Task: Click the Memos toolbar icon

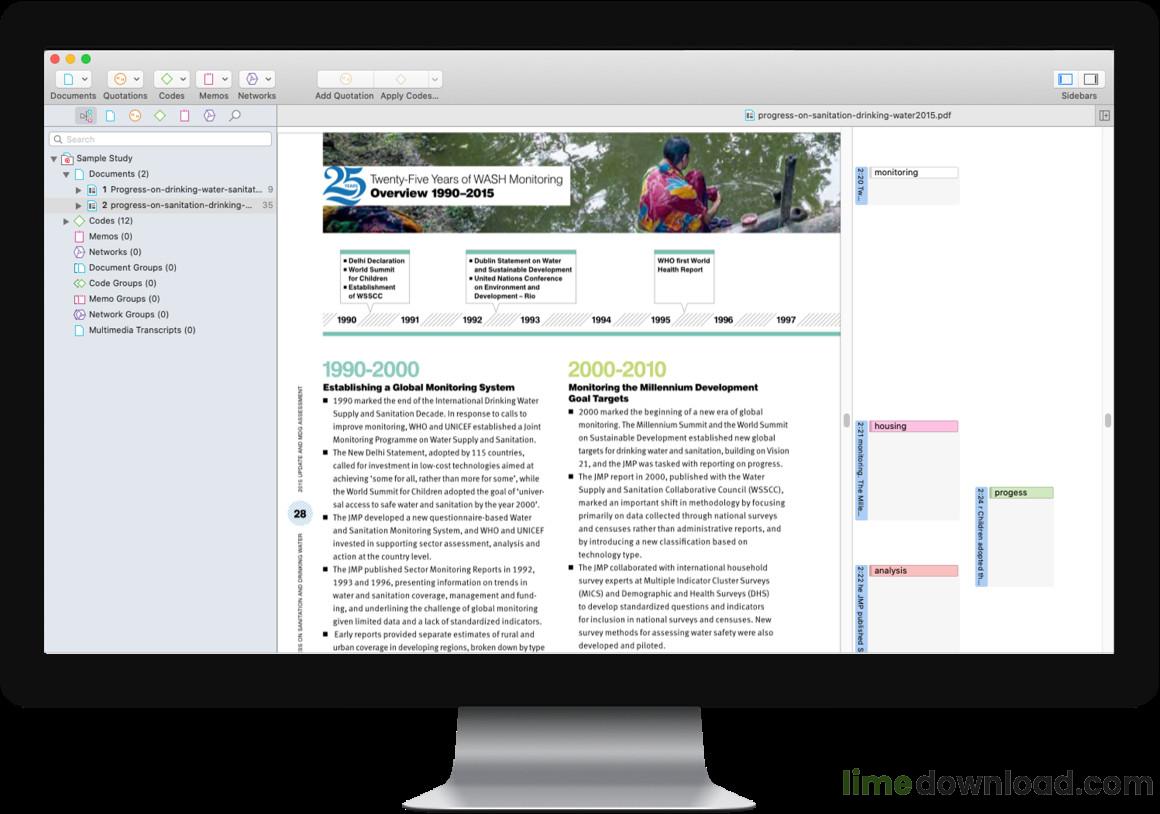Action: coord(209,79)
